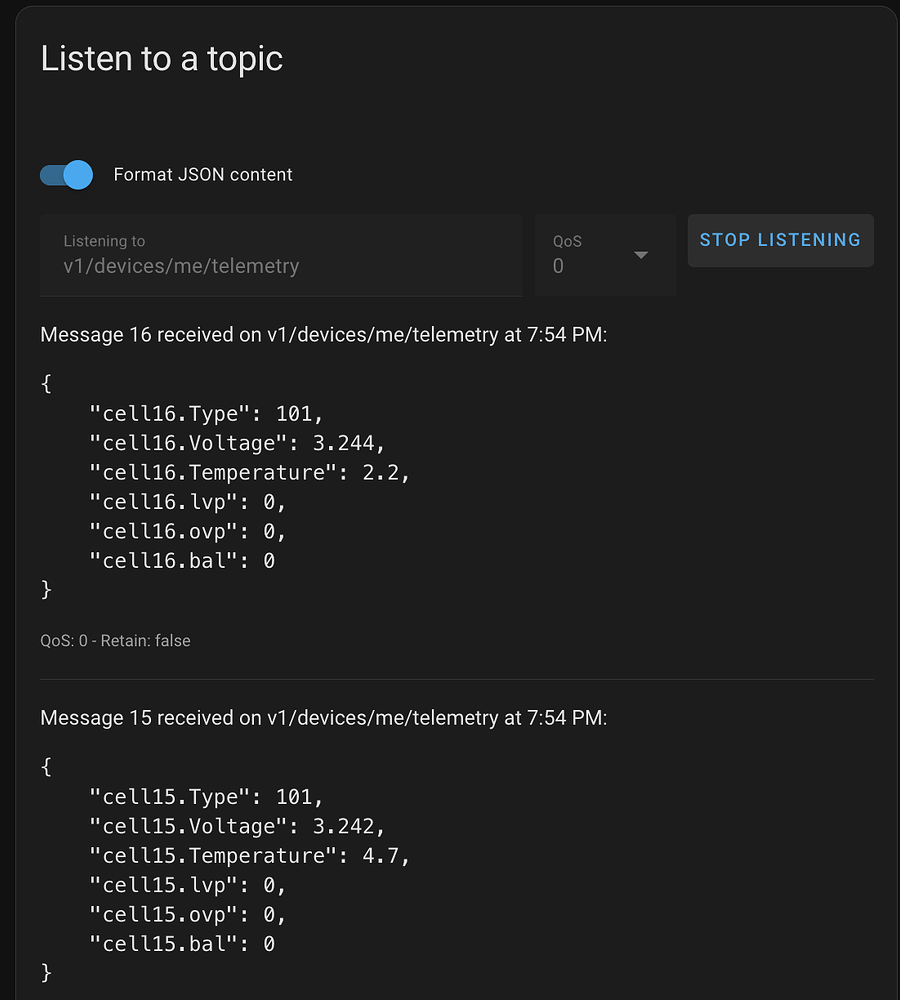Click the cell15.Temperature value line
900x1000 pixels.
(x=250, y=856)
